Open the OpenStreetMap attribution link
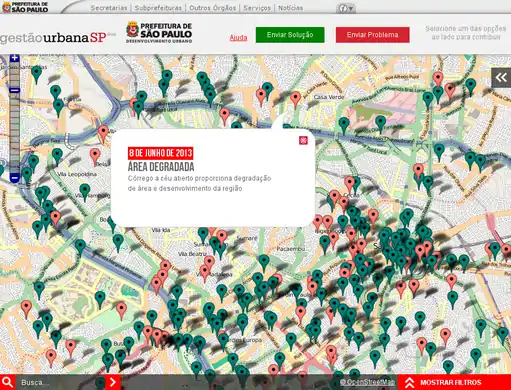 367,382
